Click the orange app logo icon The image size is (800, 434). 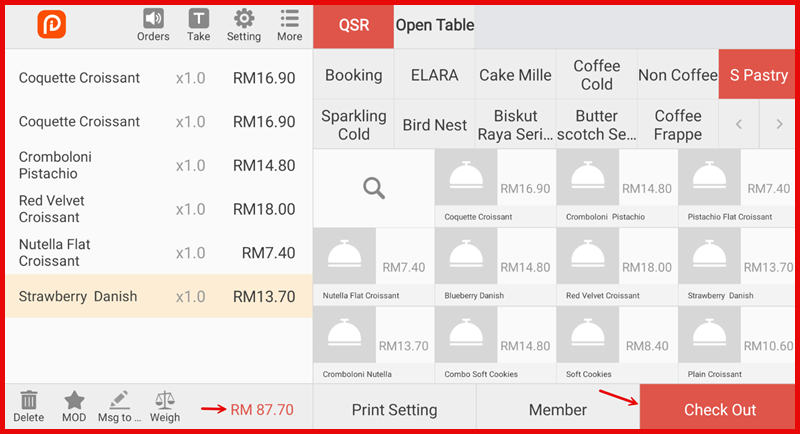[51, 25]
